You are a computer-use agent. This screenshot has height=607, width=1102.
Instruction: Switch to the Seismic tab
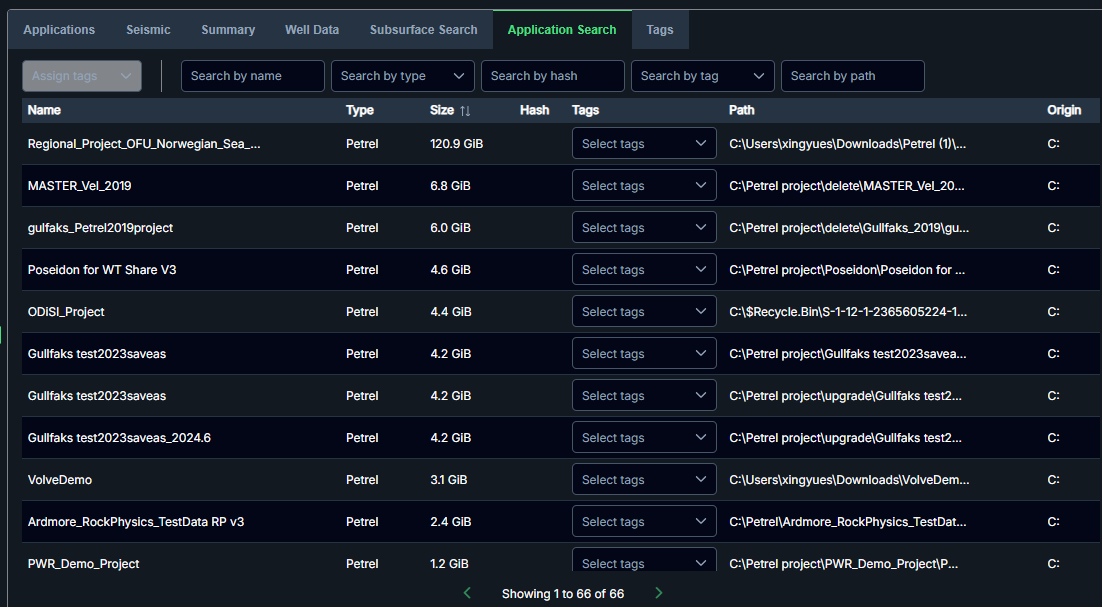pyautogui.click(x=148, y=30)
